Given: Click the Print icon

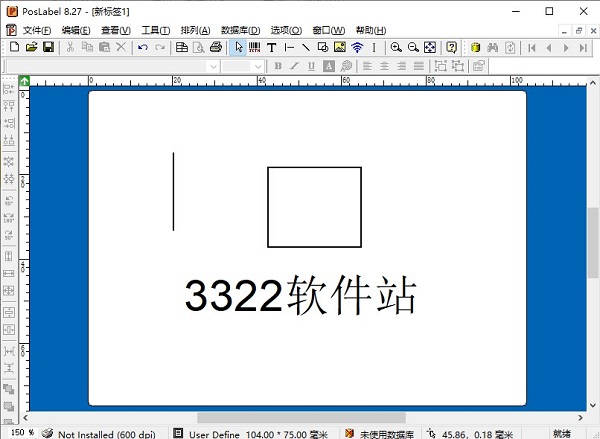Looking at the screenshot, I should [216, 47].
